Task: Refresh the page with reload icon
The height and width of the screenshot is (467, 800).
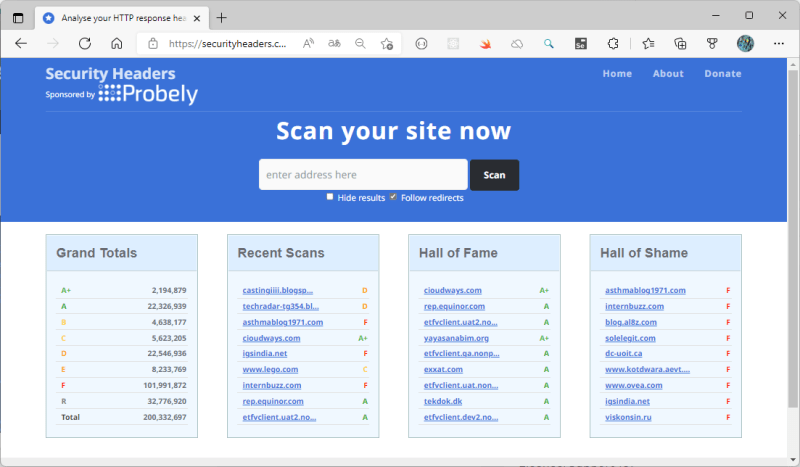Action: (85, 43)
